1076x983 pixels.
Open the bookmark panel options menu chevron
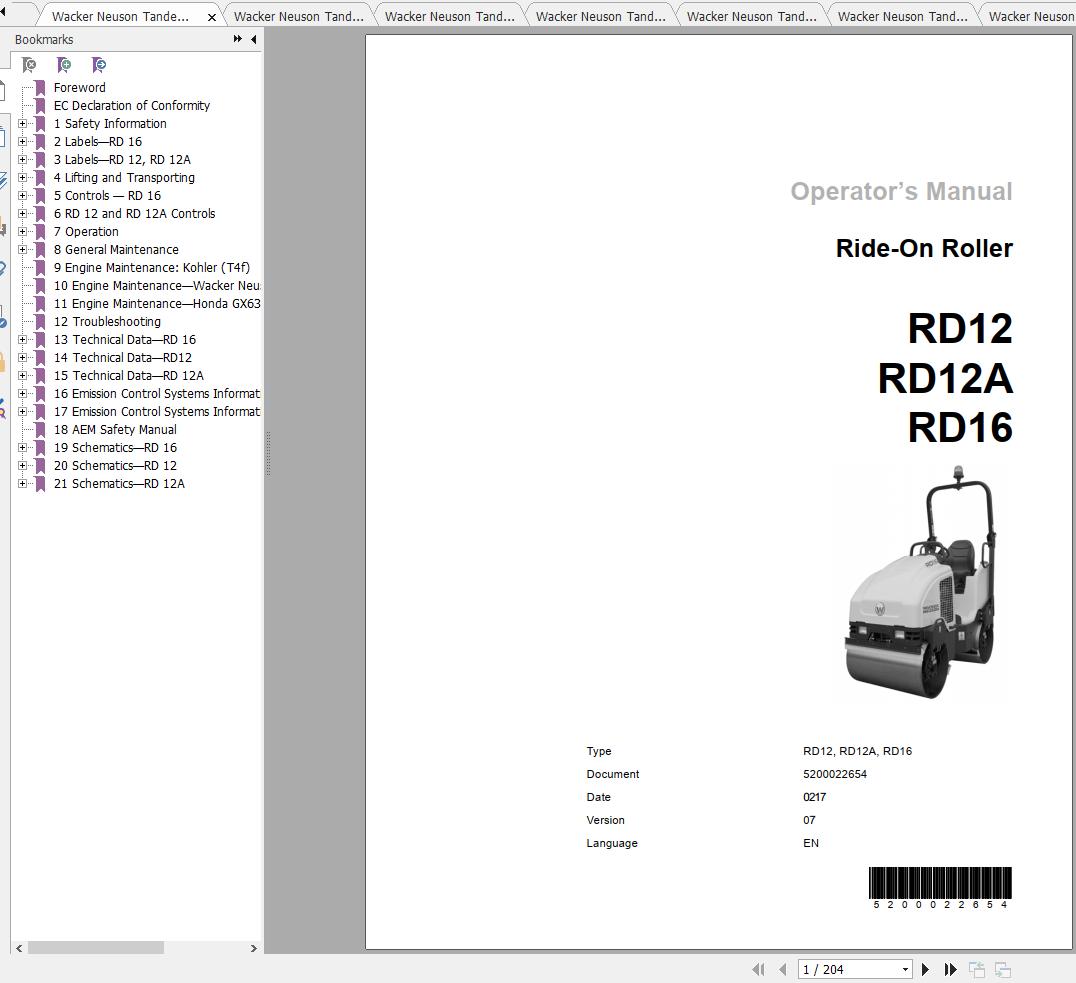pos(236,39)
